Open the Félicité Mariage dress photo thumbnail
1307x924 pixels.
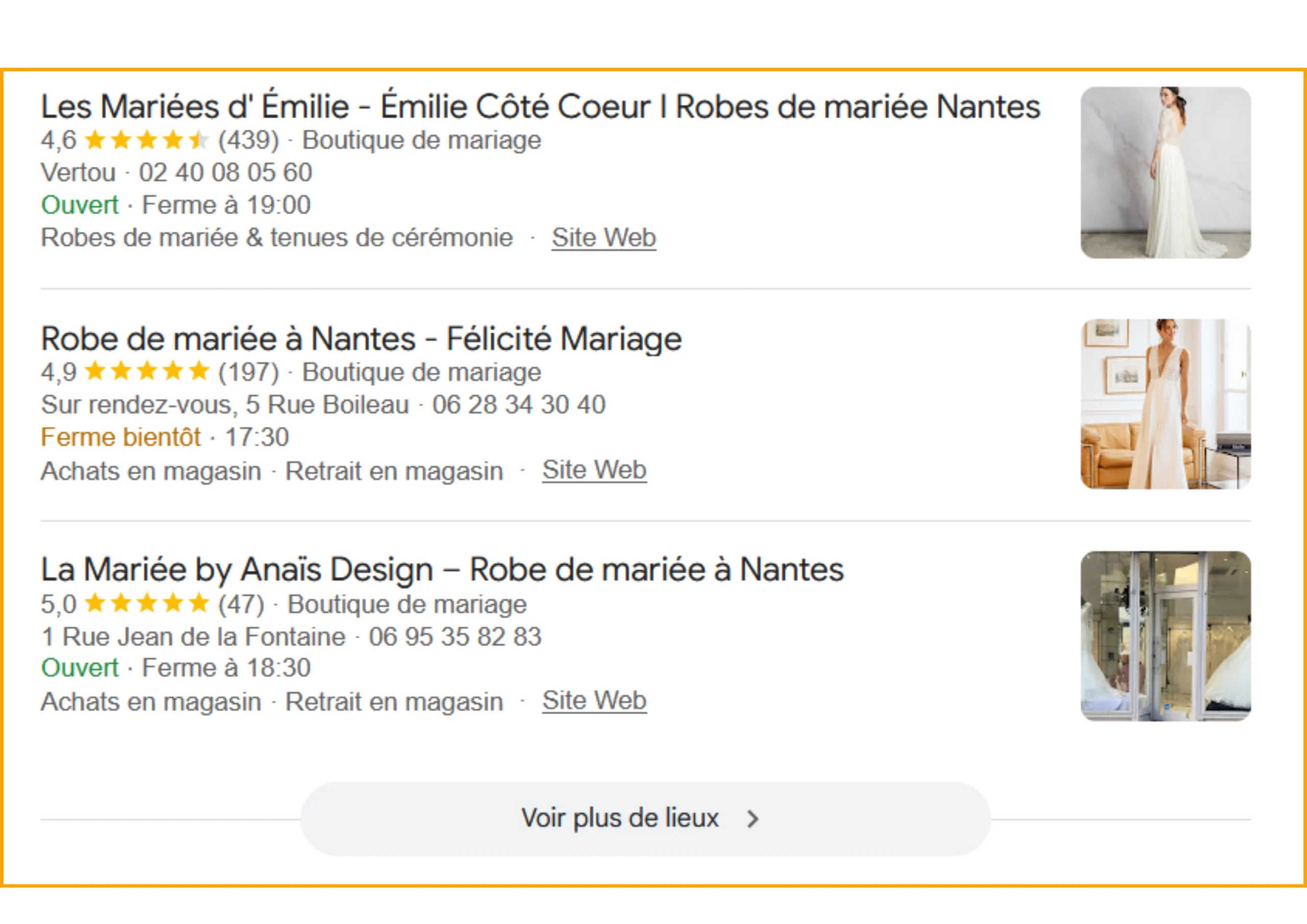[x=1165, y=404]
